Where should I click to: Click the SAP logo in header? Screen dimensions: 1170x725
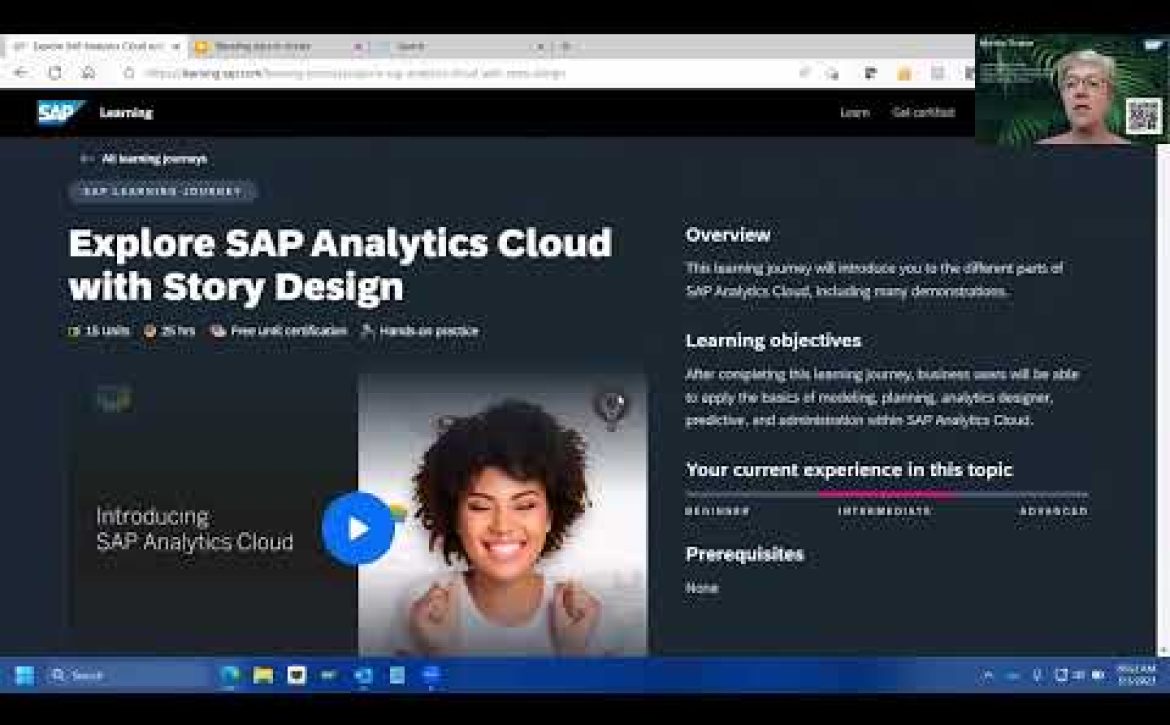pos(60,112)
